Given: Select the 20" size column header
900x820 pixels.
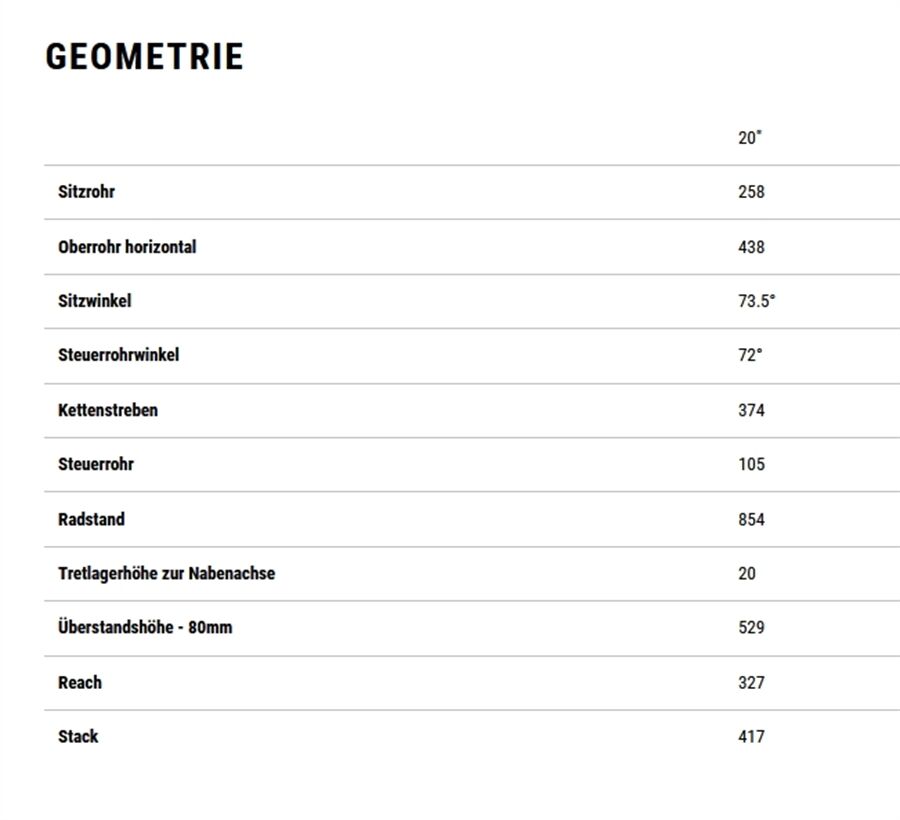Looking at the screenshot, I should point(749,138).
